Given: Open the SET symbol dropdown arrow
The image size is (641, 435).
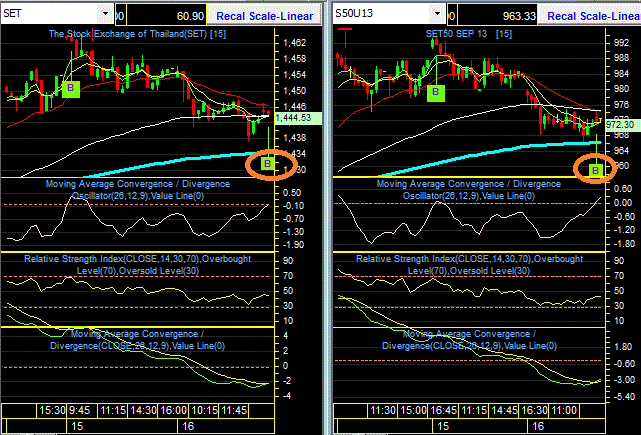Looking at the screenshot, I should 105,14.
